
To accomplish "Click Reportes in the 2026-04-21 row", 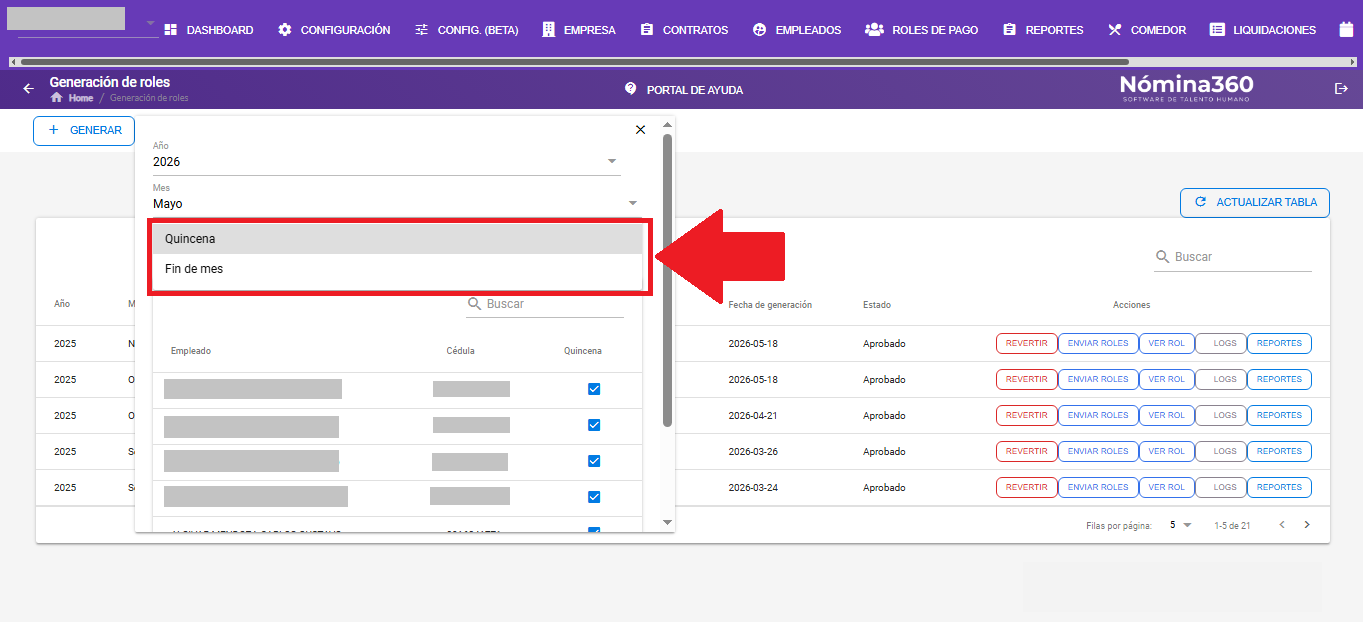I will [1279, 415].
